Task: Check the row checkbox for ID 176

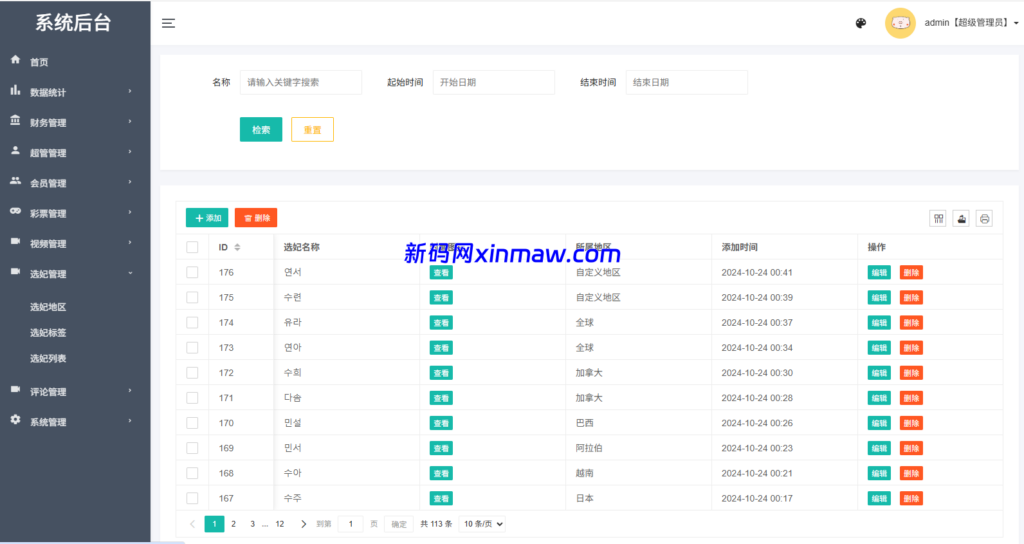Action: tap(192, 272)
